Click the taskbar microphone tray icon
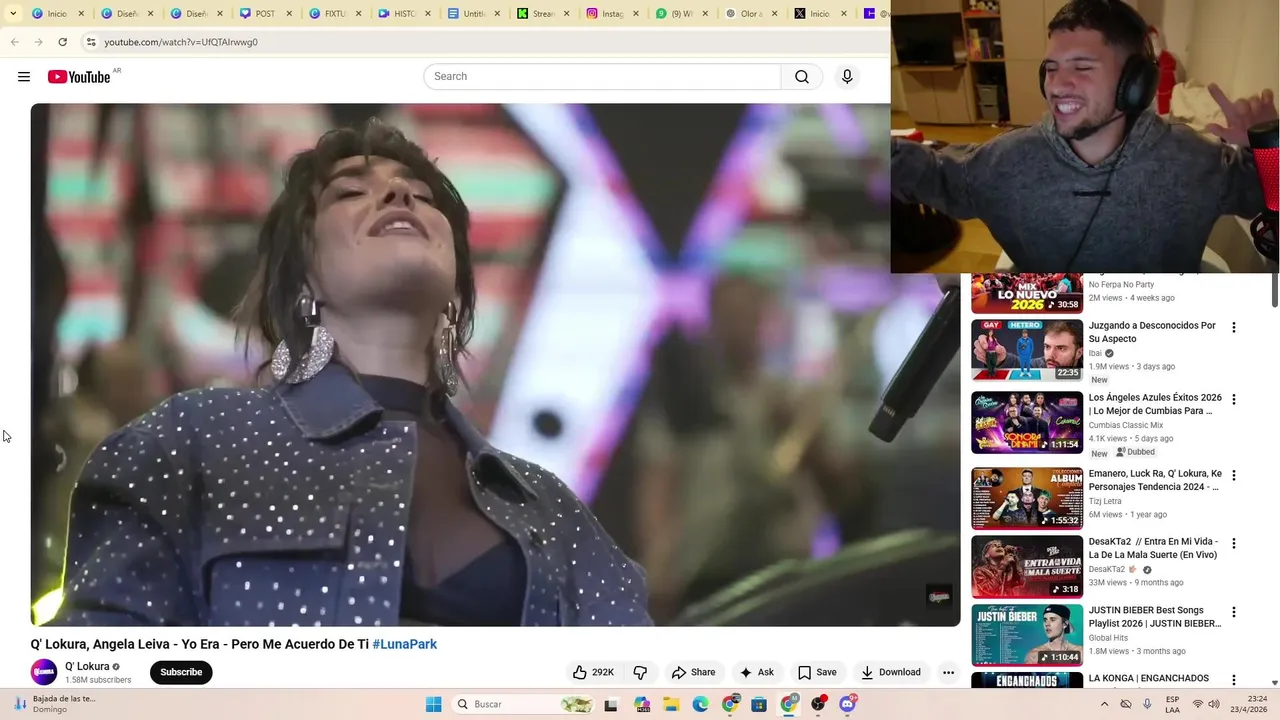This screenshot has width=1280, height=720. (x=1147, y=704)
